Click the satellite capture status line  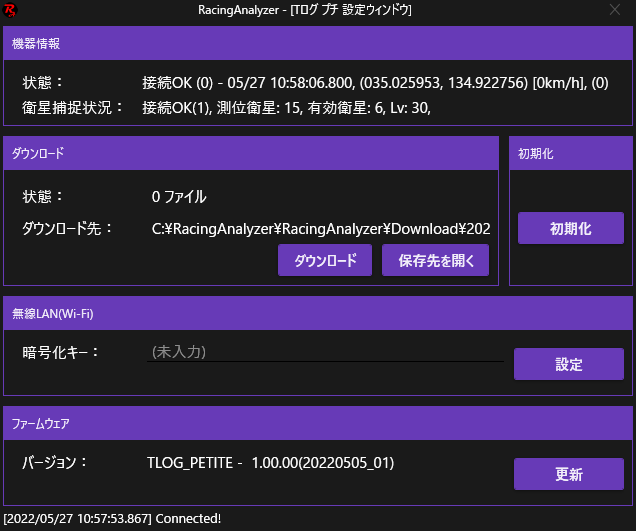286,107
